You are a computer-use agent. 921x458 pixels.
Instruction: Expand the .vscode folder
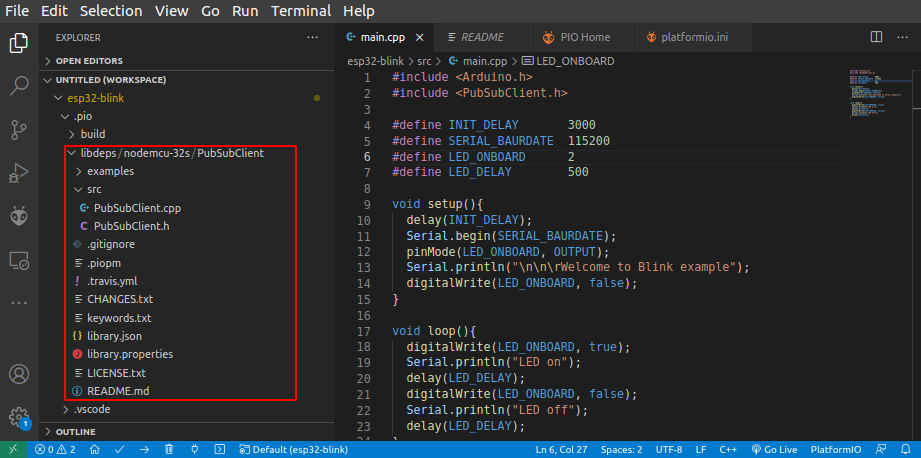point(187,409)
